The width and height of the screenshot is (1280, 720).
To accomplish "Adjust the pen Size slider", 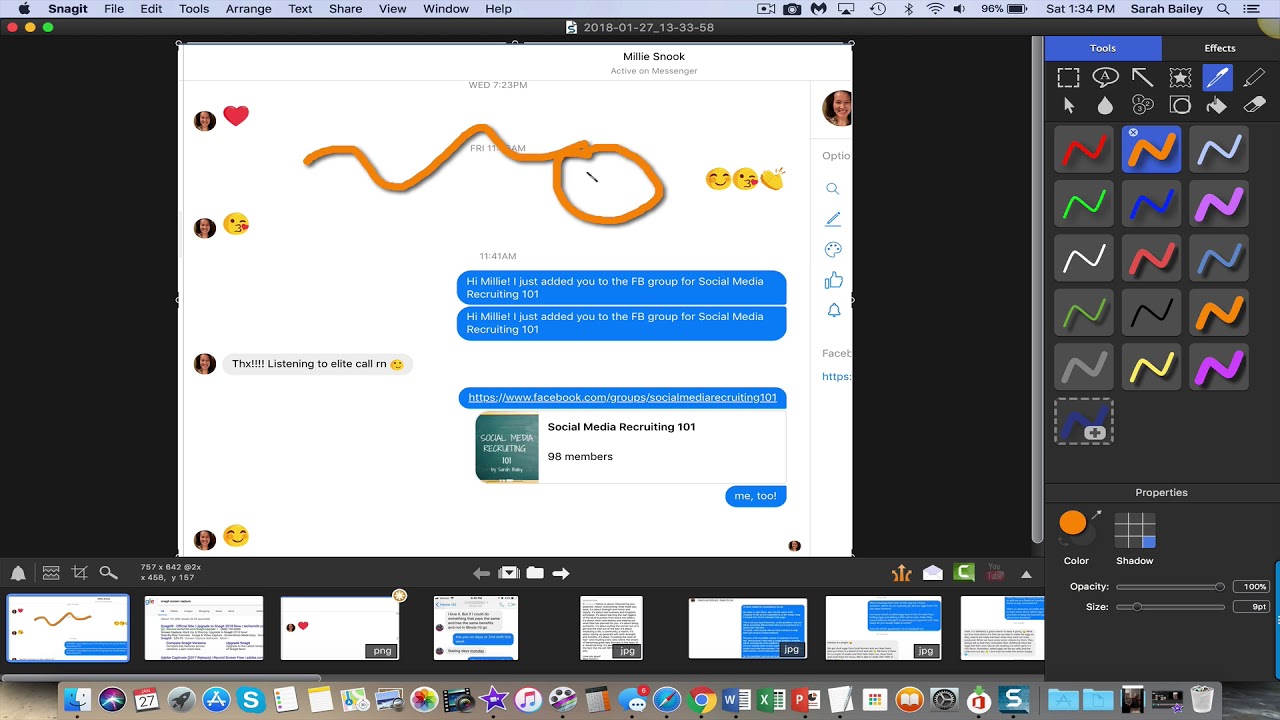I will click(1170, 607).
